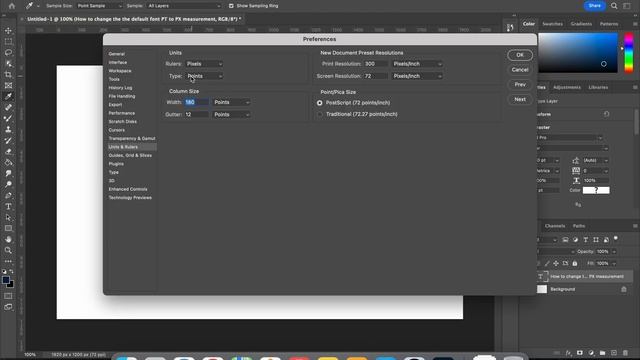This screenshot has width=640, height=360.
Task: Select the Crop tool
Action: (x=8, y=75)
